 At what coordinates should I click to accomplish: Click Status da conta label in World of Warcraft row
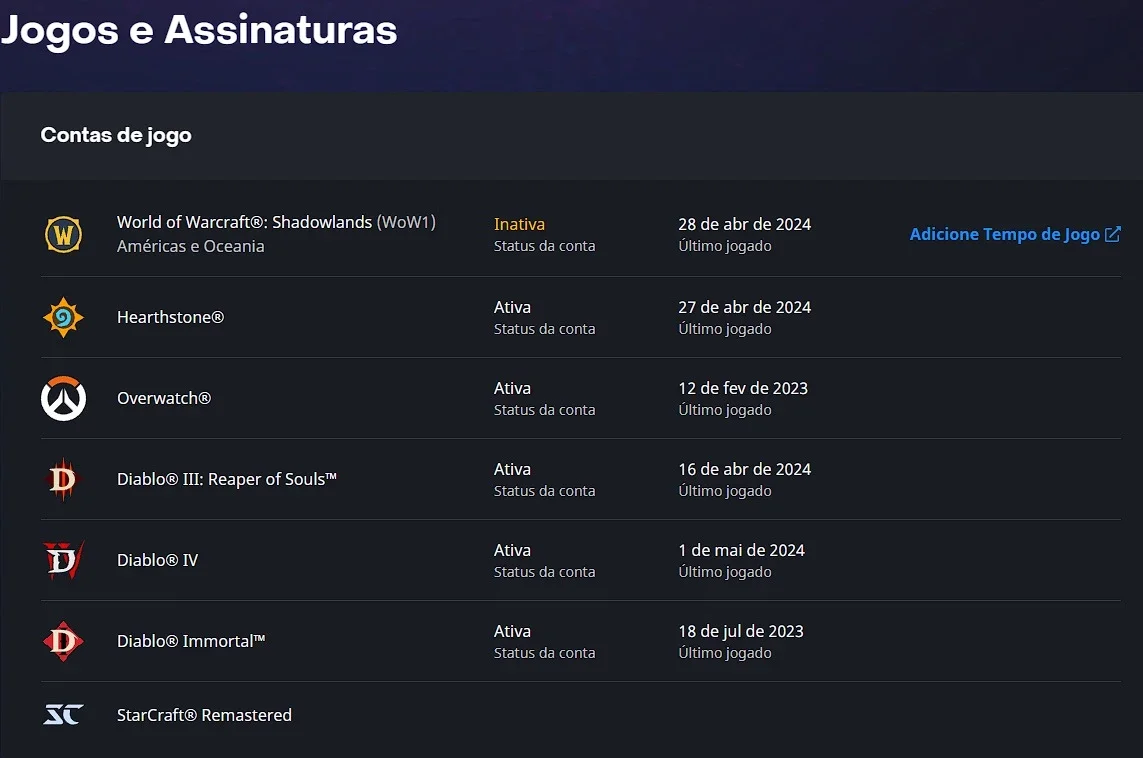(x=545, y=246)
